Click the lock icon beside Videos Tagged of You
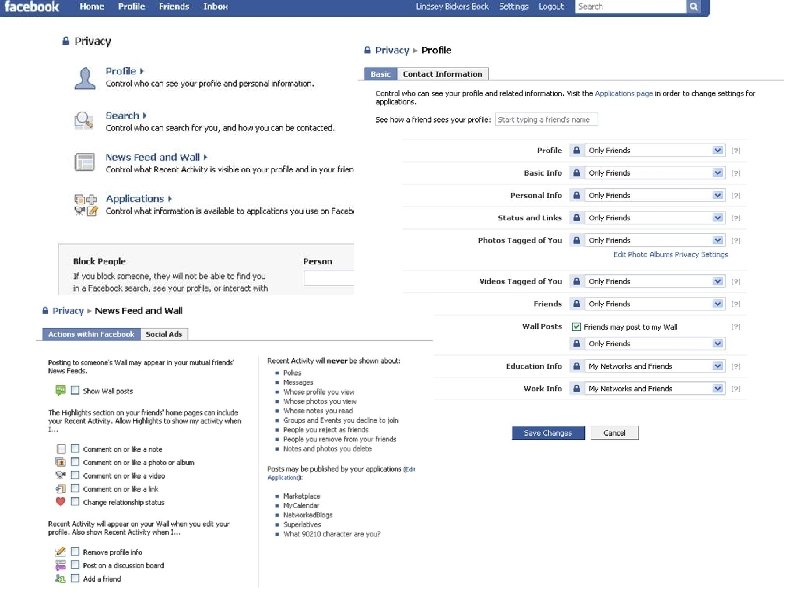The image size is (800, 600). point(577,282)
